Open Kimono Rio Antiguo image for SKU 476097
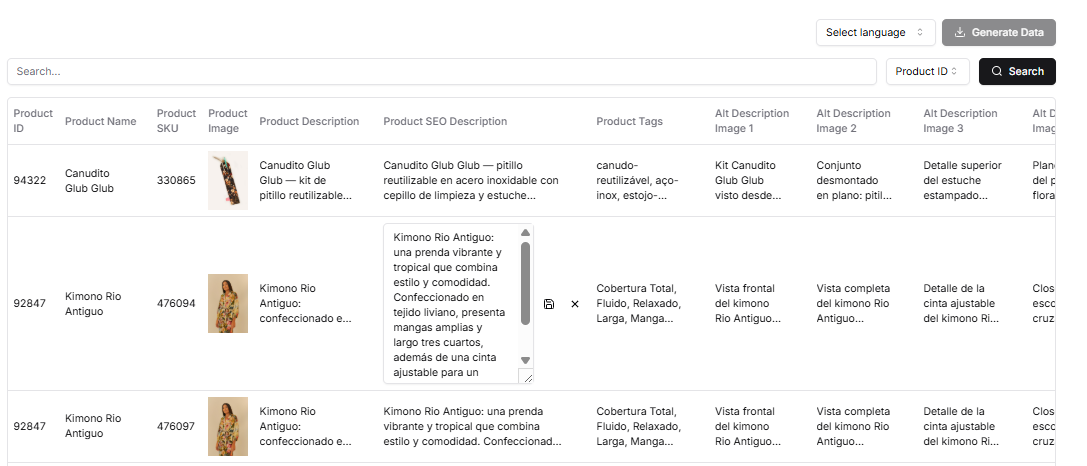1087x466 pixels. point(227,426)
